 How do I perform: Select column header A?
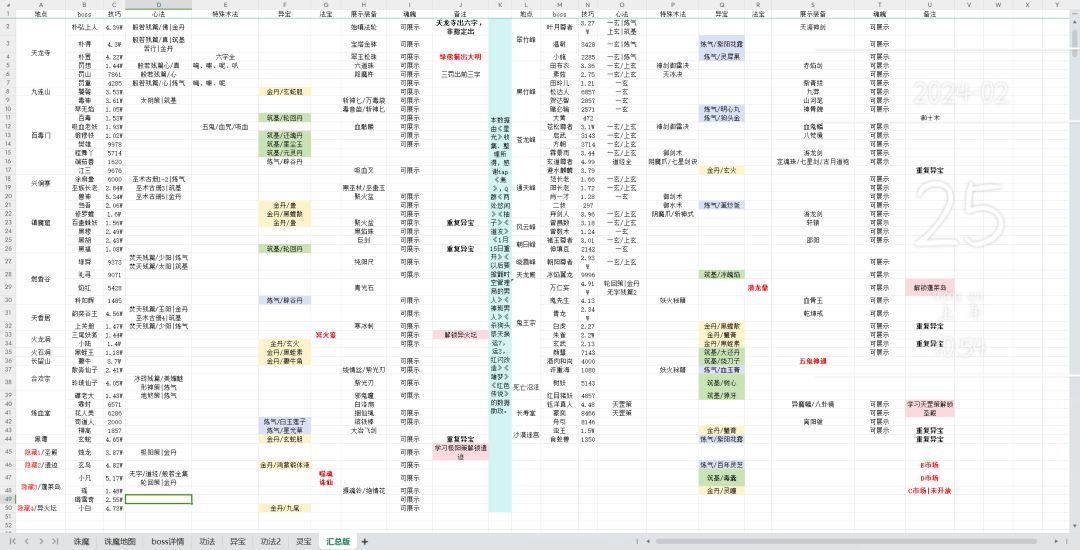41,5
